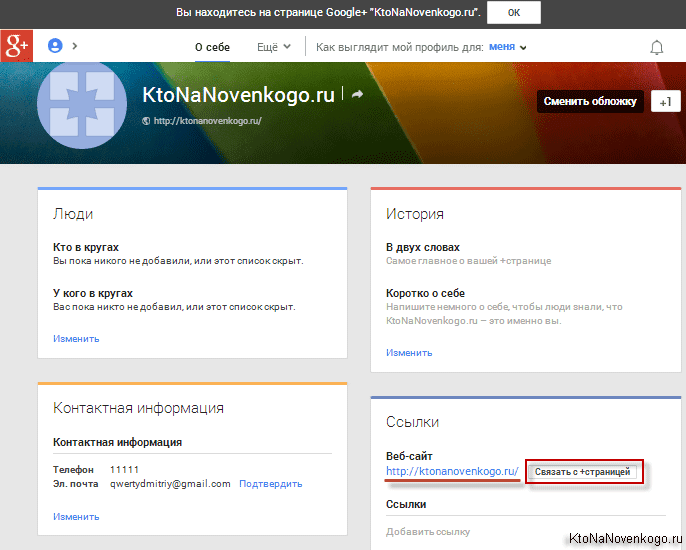Click the 'Телефон' label

coord(73,469)
